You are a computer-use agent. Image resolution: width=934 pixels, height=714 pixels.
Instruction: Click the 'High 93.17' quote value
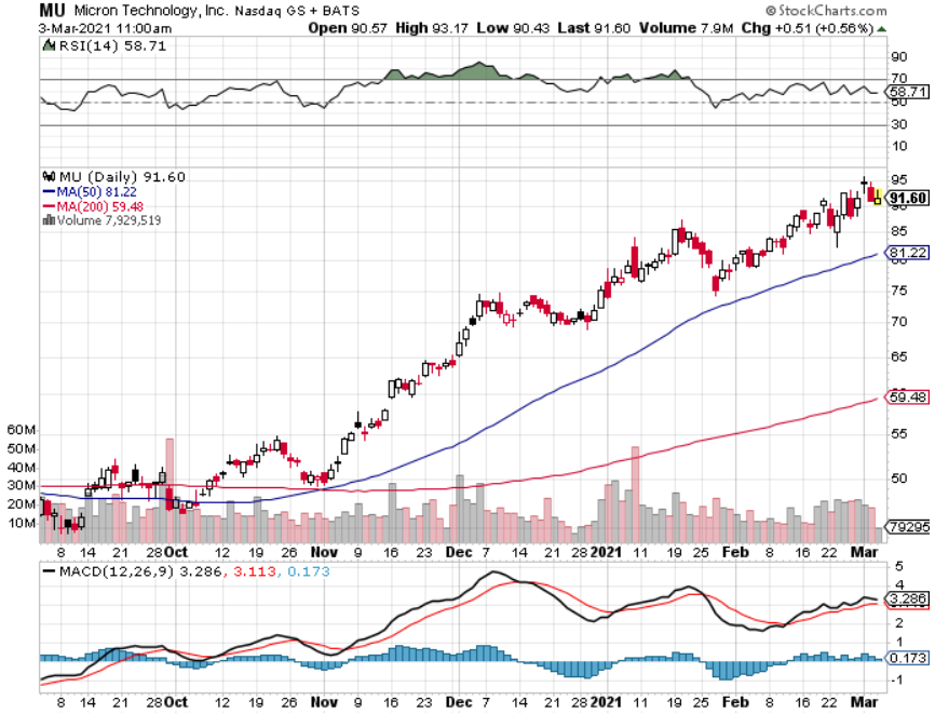tap(432, 28)
